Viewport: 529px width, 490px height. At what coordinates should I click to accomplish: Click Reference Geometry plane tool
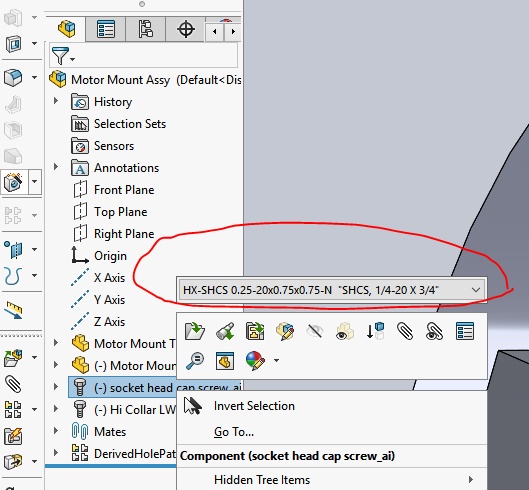(13, 249)
